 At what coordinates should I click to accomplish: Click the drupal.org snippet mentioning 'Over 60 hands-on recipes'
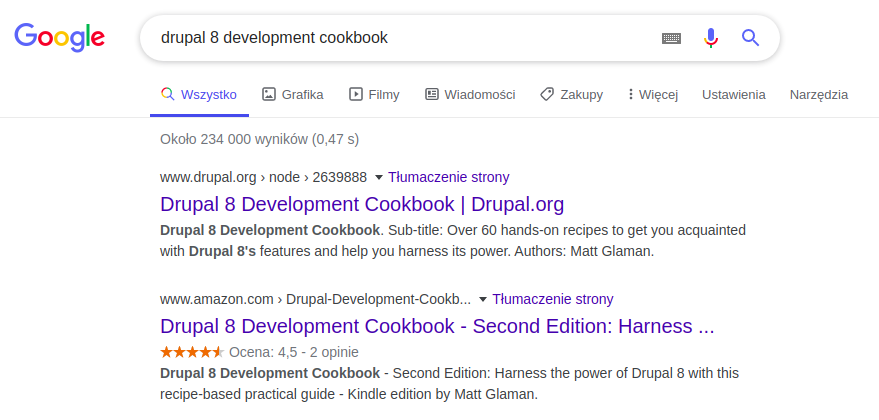point(453,241)
